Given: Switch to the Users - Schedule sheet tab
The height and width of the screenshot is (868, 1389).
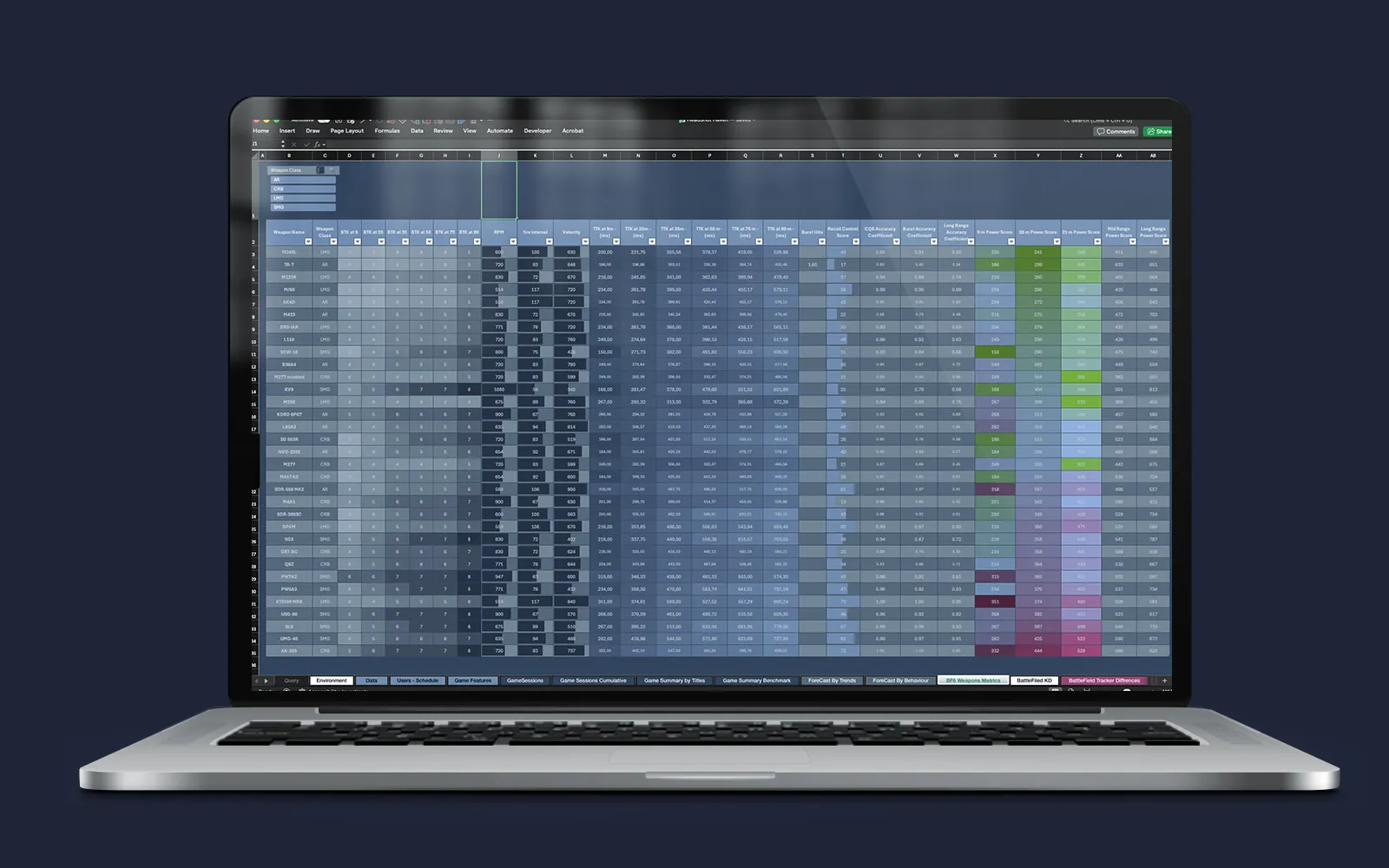Looking at the screenshot, I should tap(418, 681).
